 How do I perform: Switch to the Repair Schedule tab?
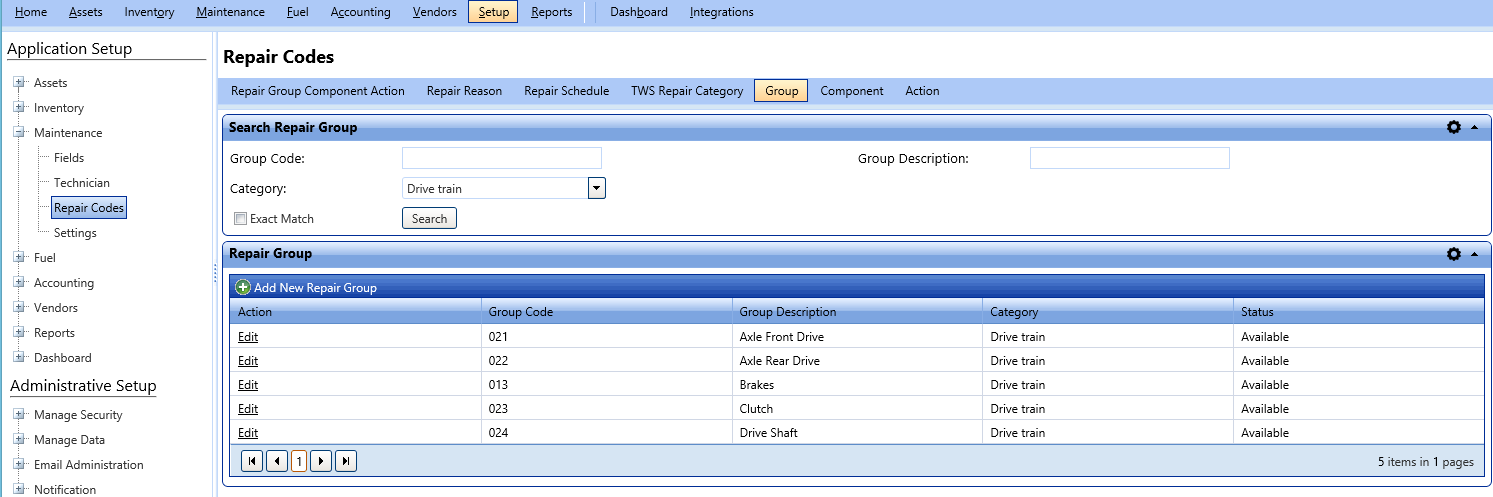(x=566, y=91)
